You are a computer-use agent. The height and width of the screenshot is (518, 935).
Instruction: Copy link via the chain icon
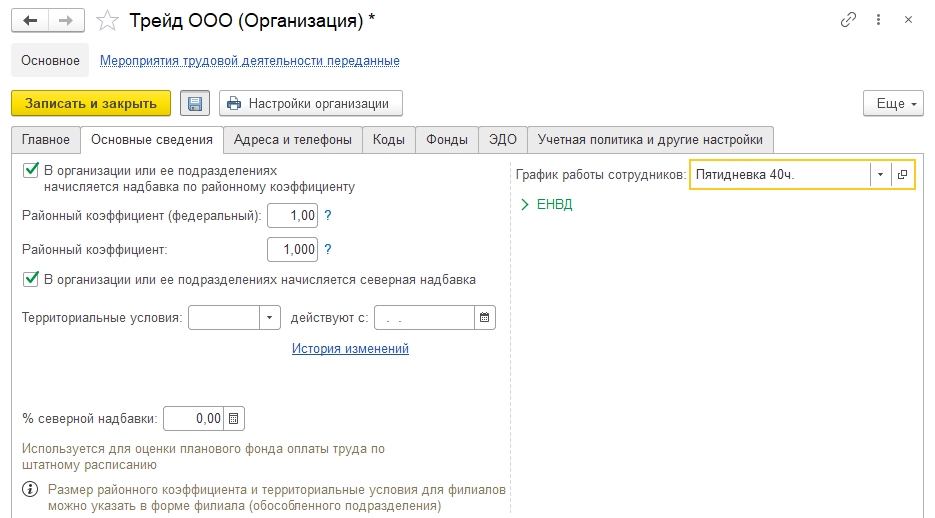849,20
